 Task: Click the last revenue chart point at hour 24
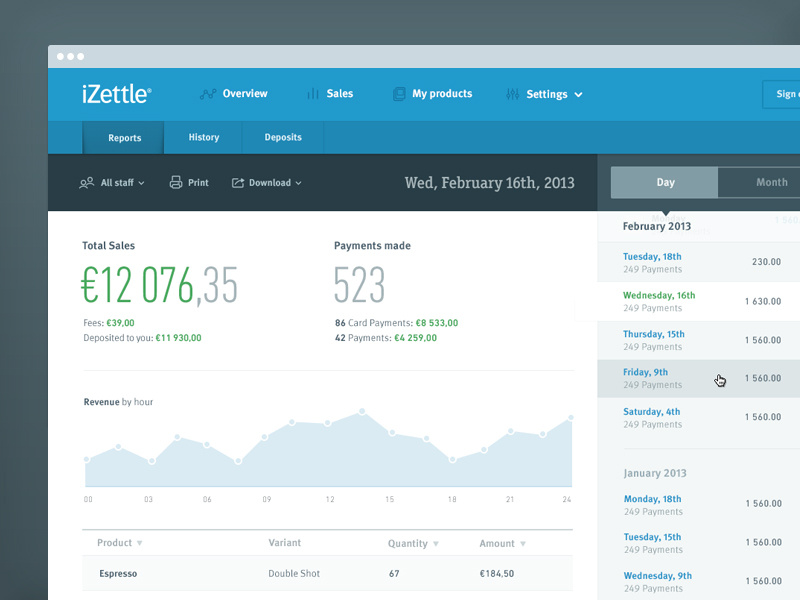click(x=571, y=417)
